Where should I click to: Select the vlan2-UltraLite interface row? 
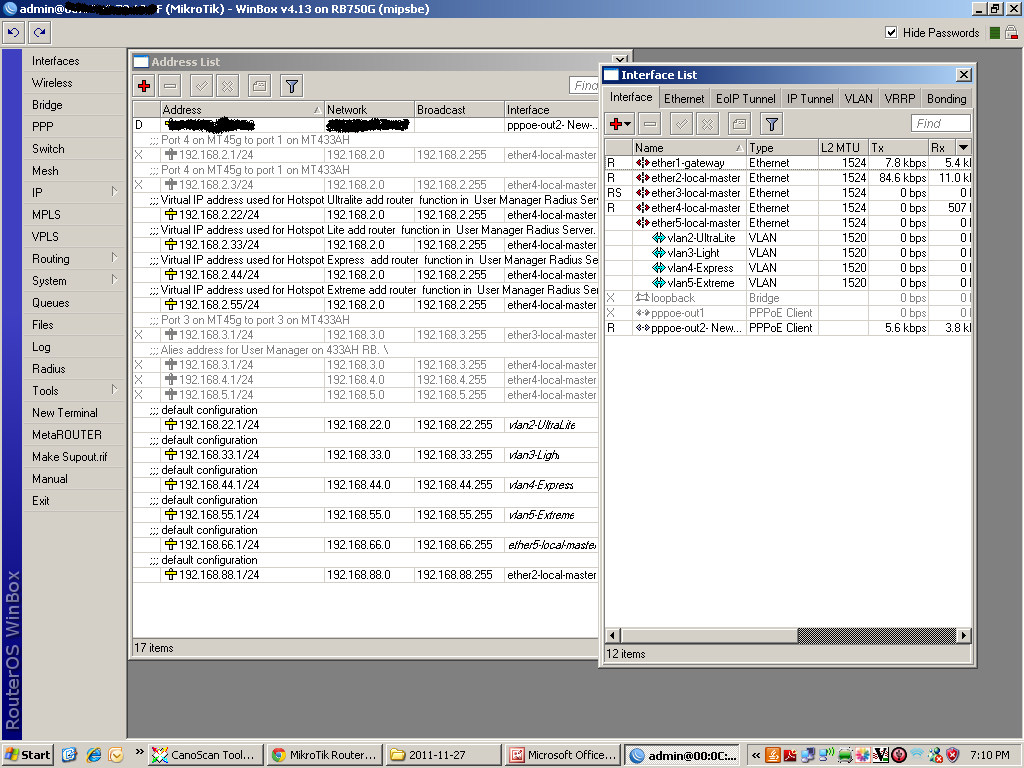point(788,238)
